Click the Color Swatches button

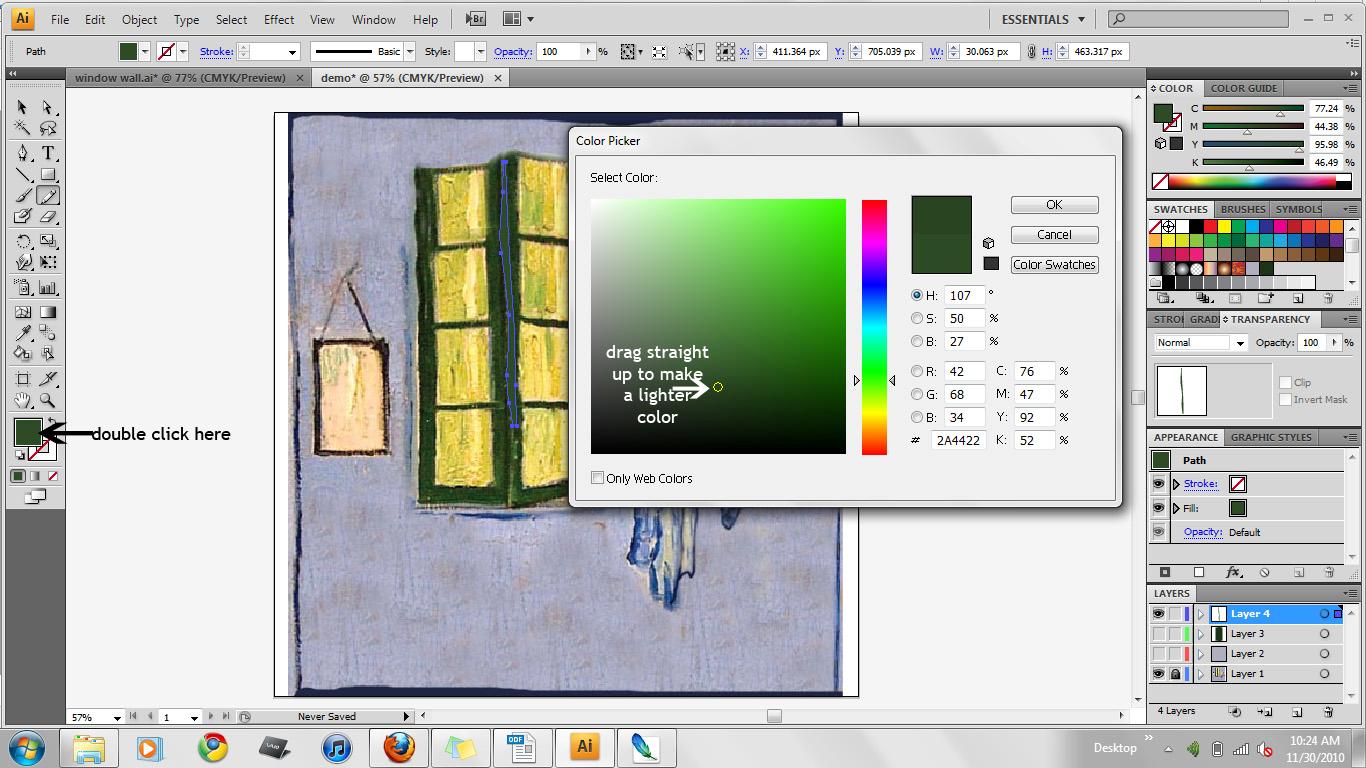[x=1054, y=265]
